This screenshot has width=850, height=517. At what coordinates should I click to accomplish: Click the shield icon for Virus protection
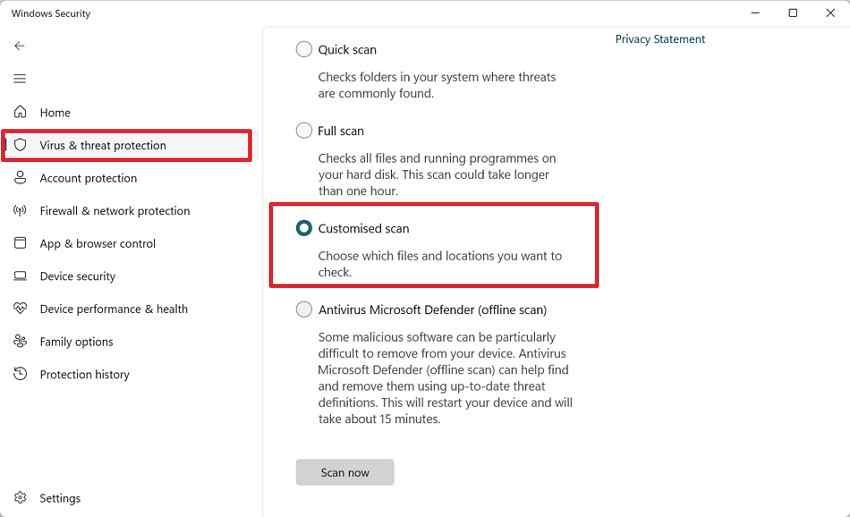pyautogui.click(x=20, y=145)
